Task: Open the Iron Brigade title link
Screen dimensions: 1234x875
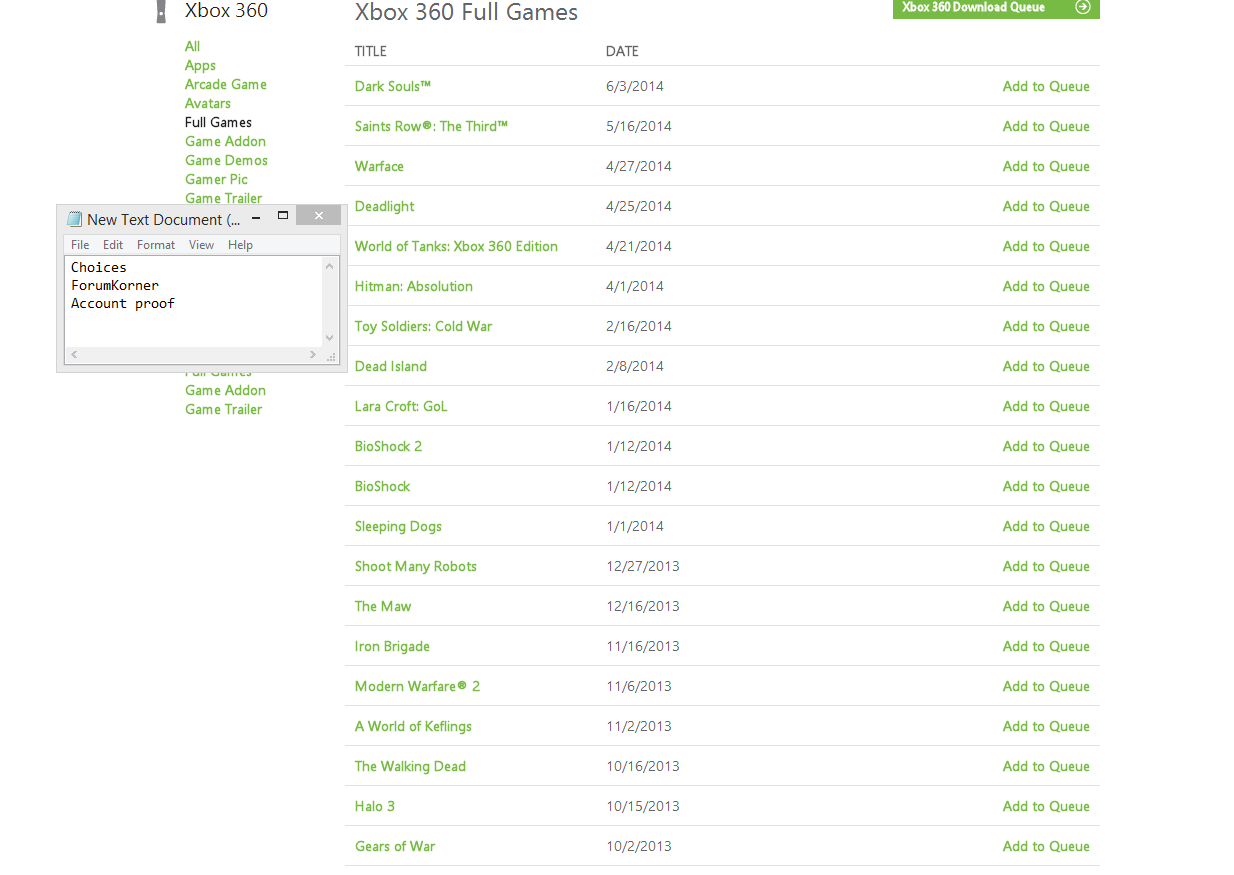Action: [x=392, y=646]
